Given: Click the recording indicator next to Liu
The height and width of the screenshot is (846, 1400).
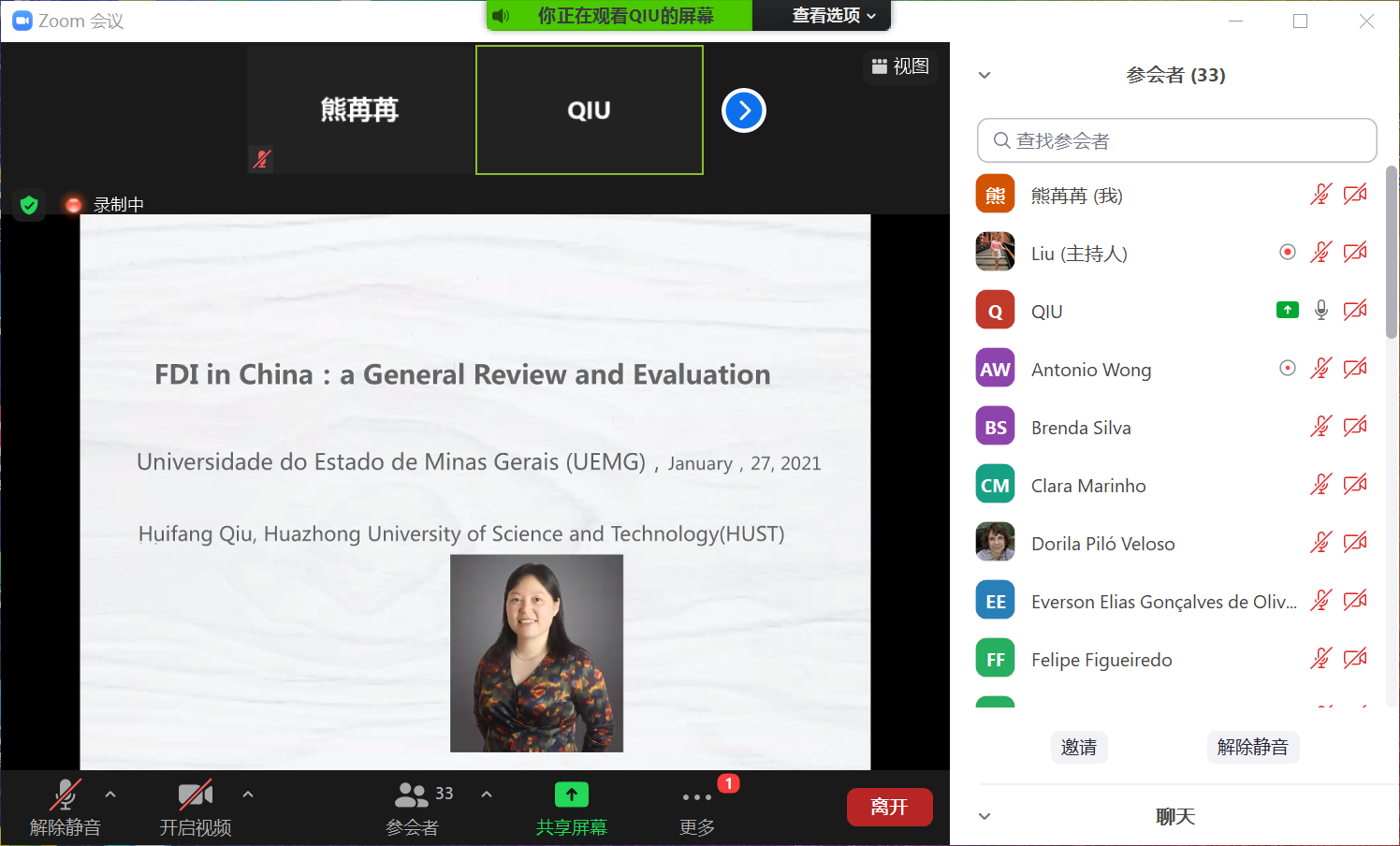Looking at the screenshot, I should click(x=1288, y=252).
